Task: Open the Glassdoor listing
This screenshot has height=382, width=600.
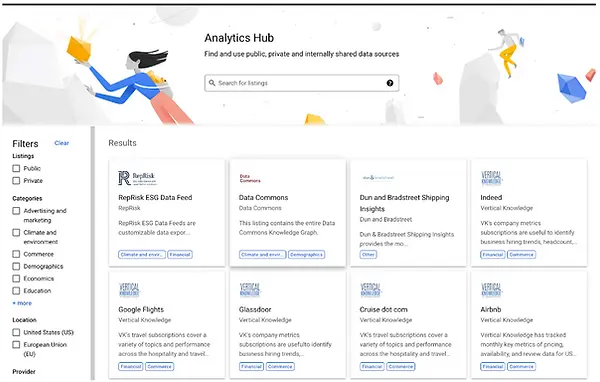Action: [255, 309]
